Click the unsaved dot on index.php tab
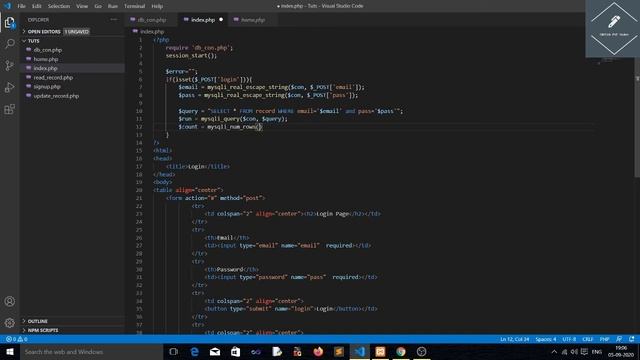Screen dimensions: 640x360 click(221, 20)
